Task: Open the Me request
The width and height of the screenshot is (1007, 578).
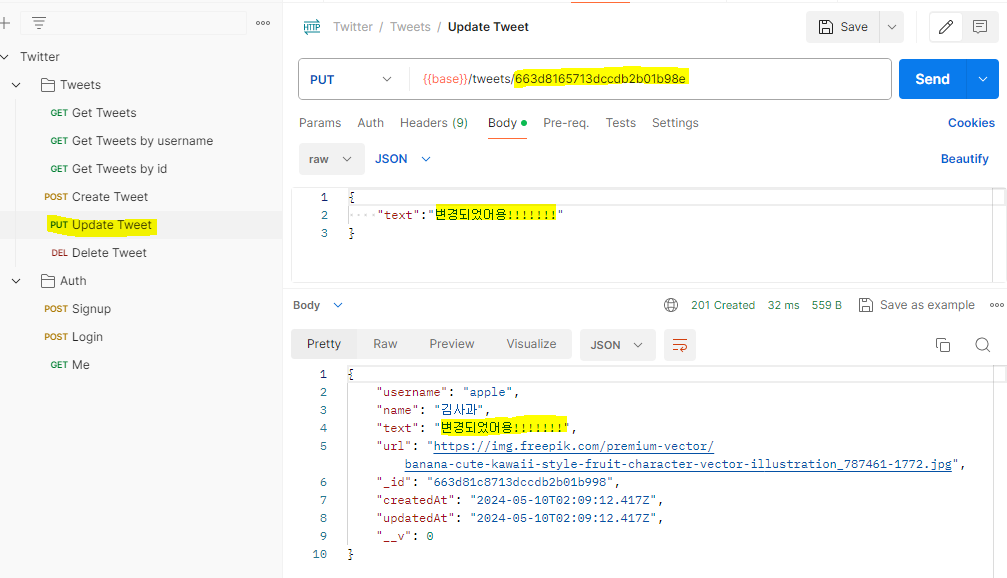Action: tap(70, 365)
